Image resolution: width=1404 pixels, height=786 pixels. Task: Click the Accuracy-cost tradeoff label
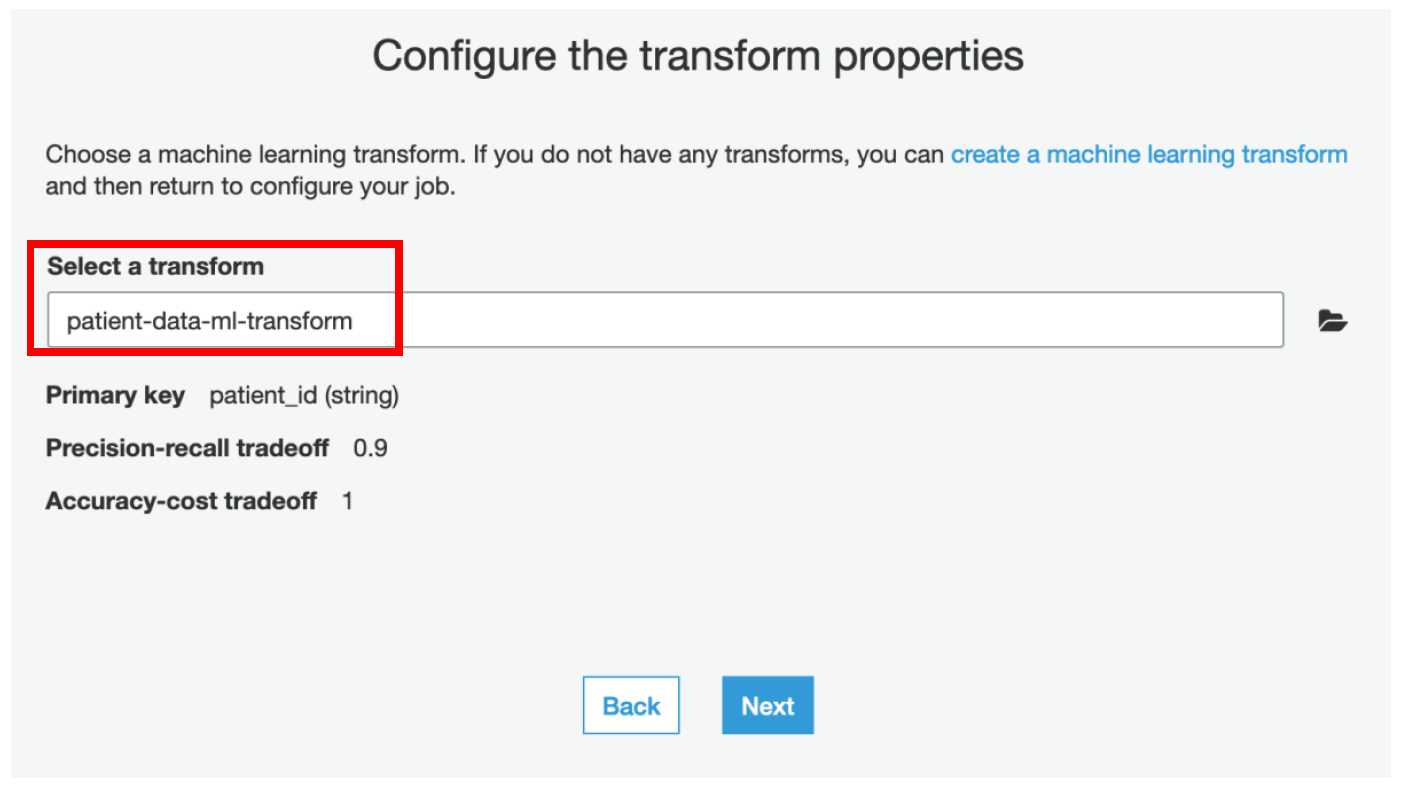(x=181, y=500)
